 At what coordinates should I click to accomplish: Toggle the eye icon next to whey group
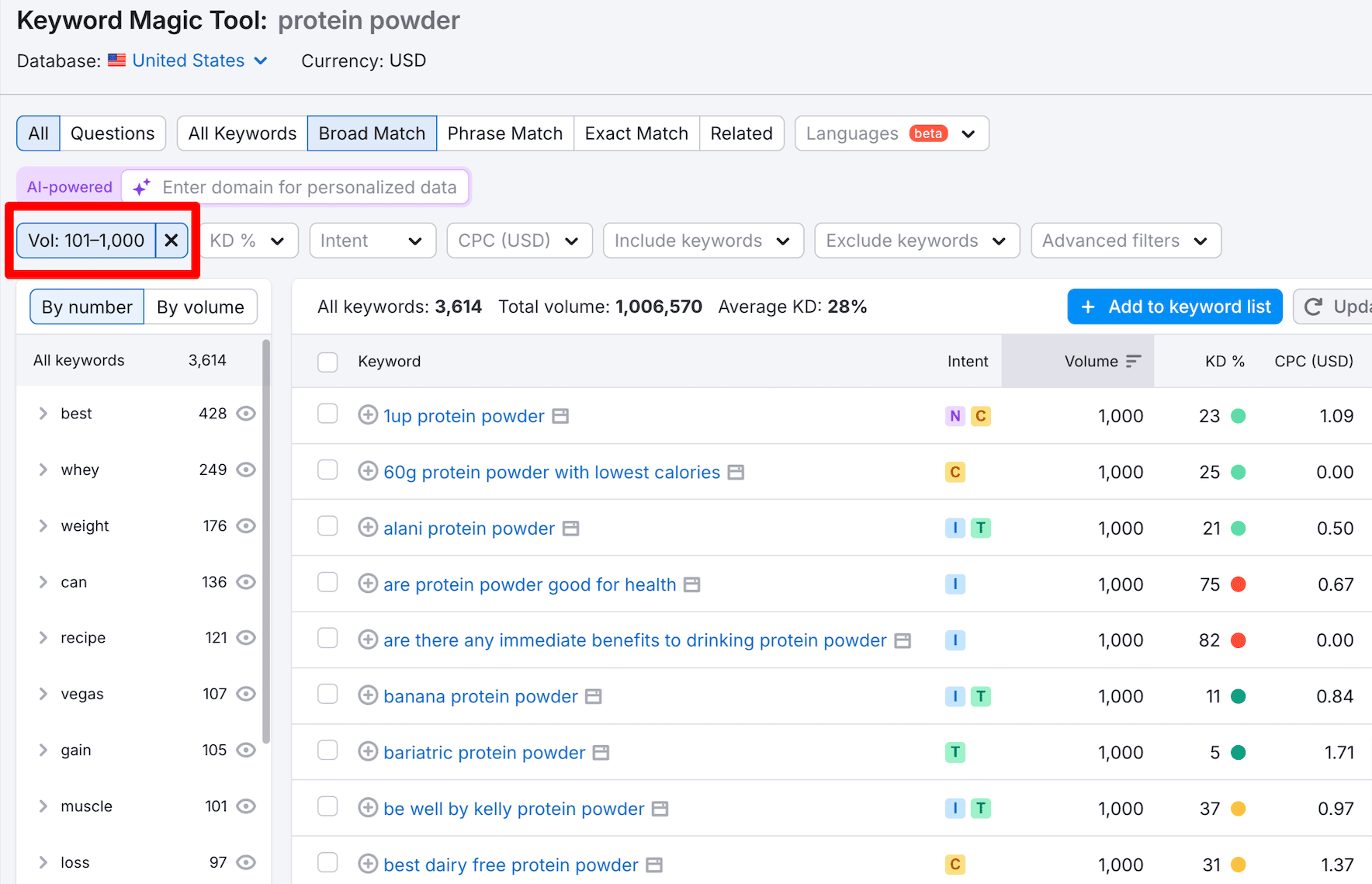point(245,470)
